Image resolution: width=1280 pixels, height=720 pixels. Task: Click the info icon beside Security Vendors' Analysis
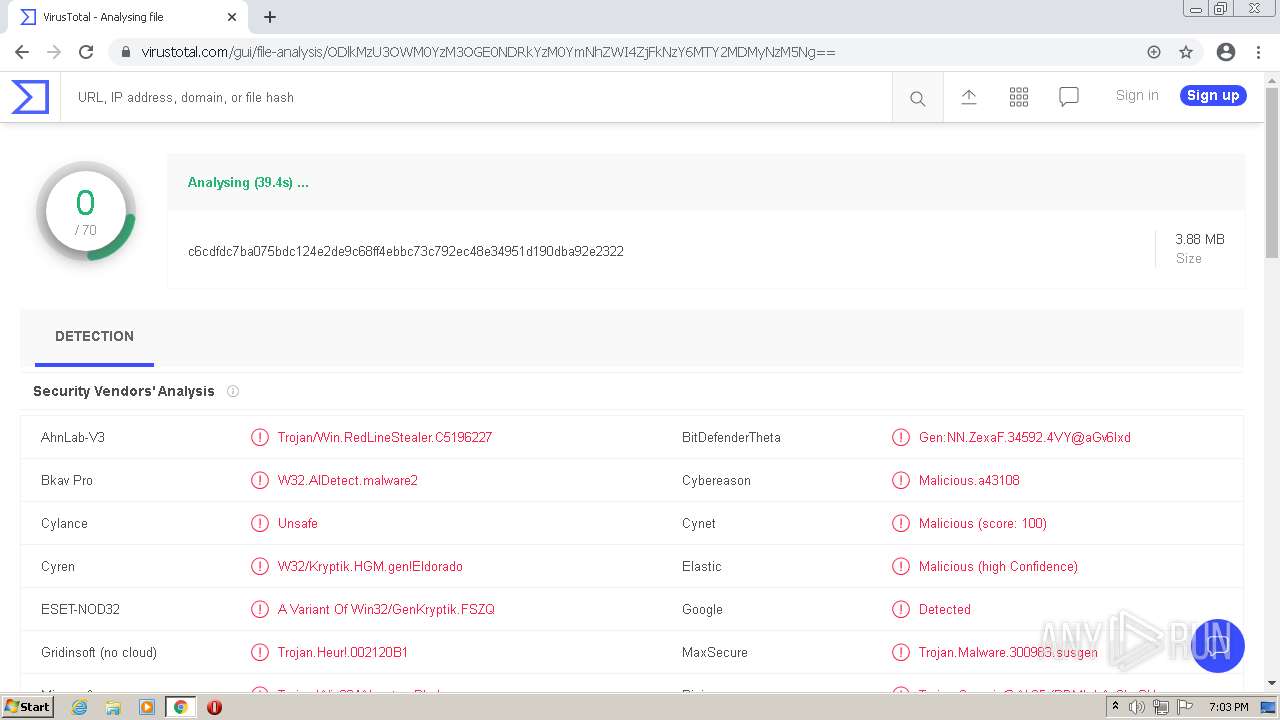click(x=233, y=391)
